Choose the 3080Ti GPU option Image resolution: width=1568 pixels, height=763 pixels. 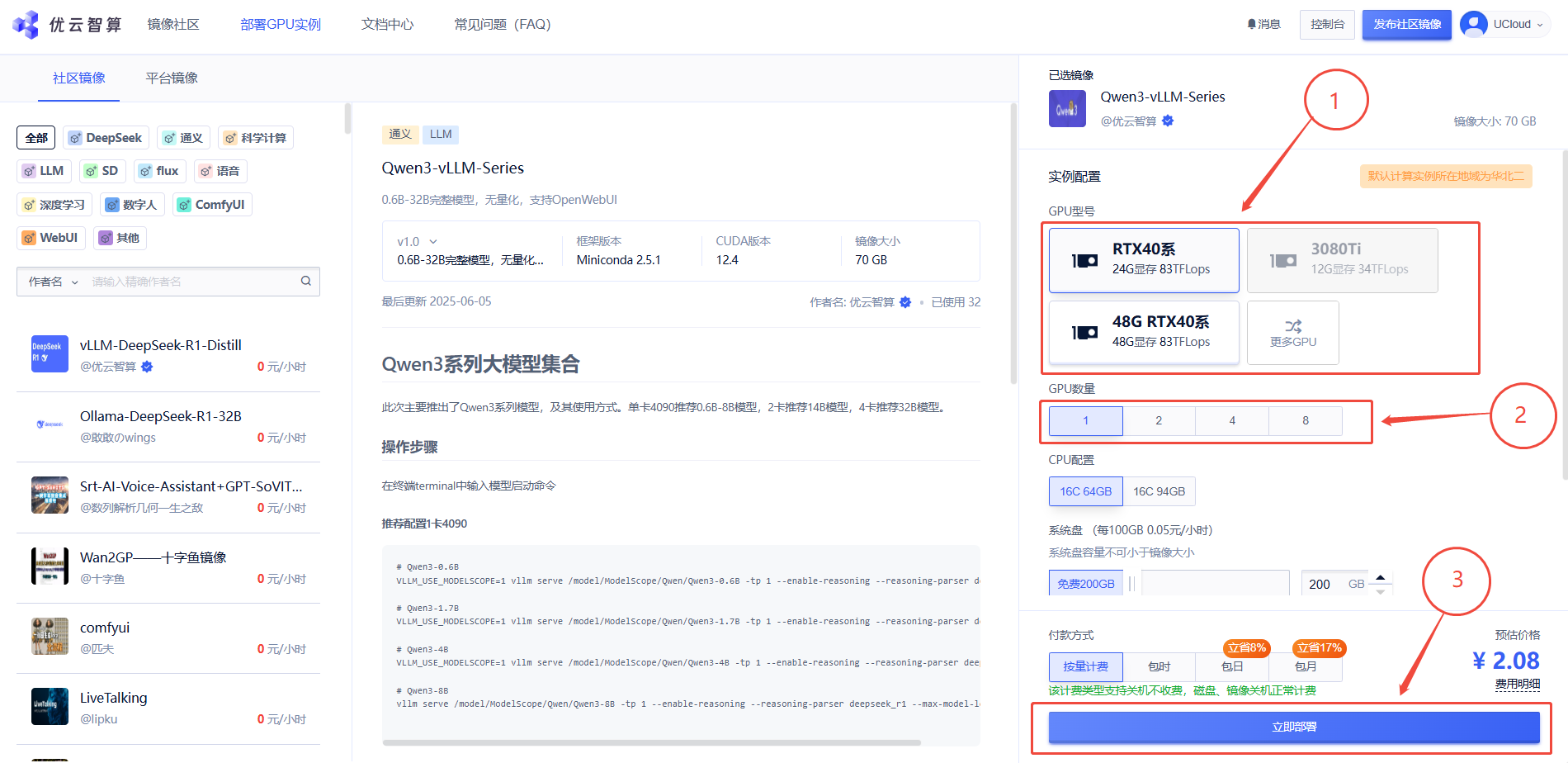tap(1342, 260)
